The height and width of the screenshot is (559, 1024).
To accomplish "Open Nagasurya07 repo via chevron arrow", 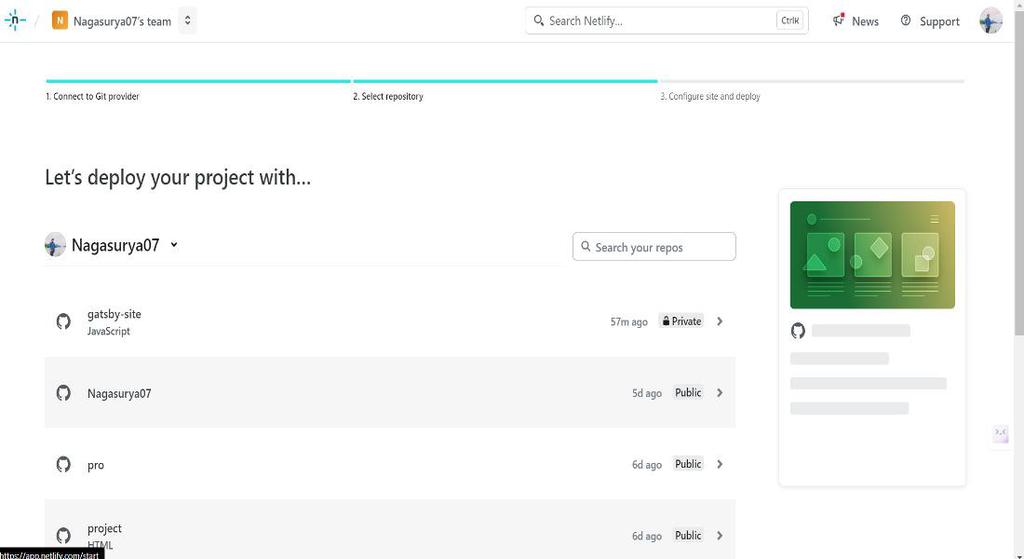I will (x=720, y=392).
